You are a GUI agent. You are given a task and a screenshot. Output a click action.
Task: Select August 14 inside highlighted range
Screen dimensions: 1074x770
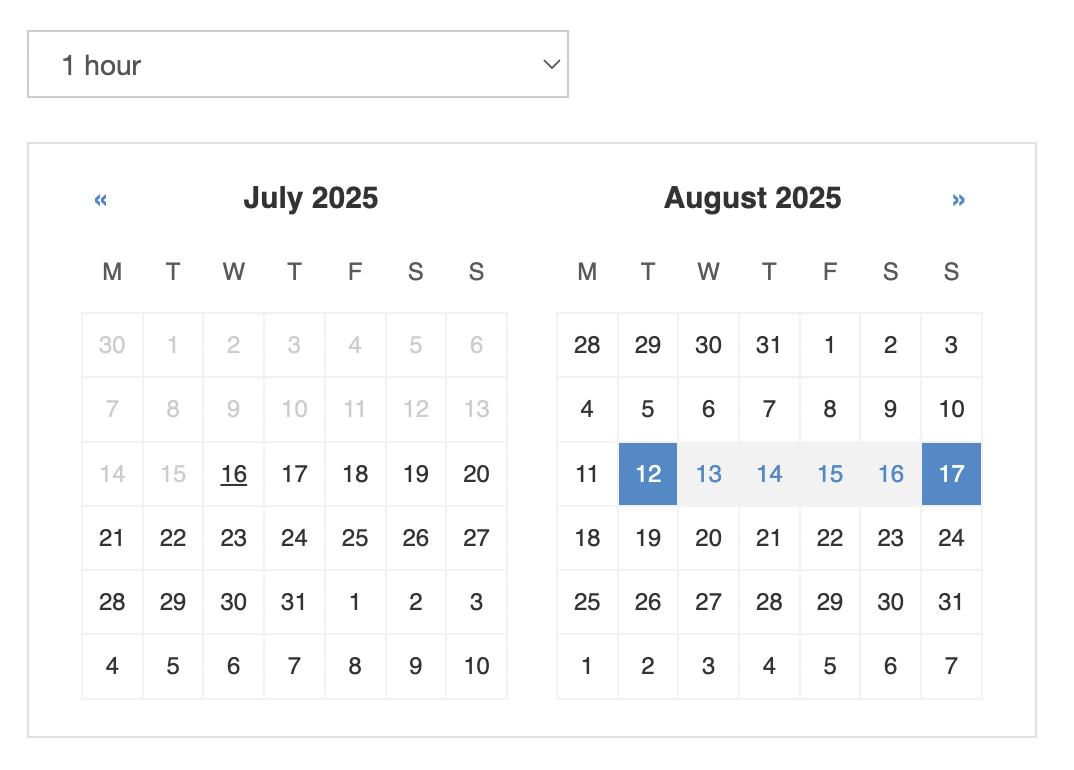pos(769,474)
